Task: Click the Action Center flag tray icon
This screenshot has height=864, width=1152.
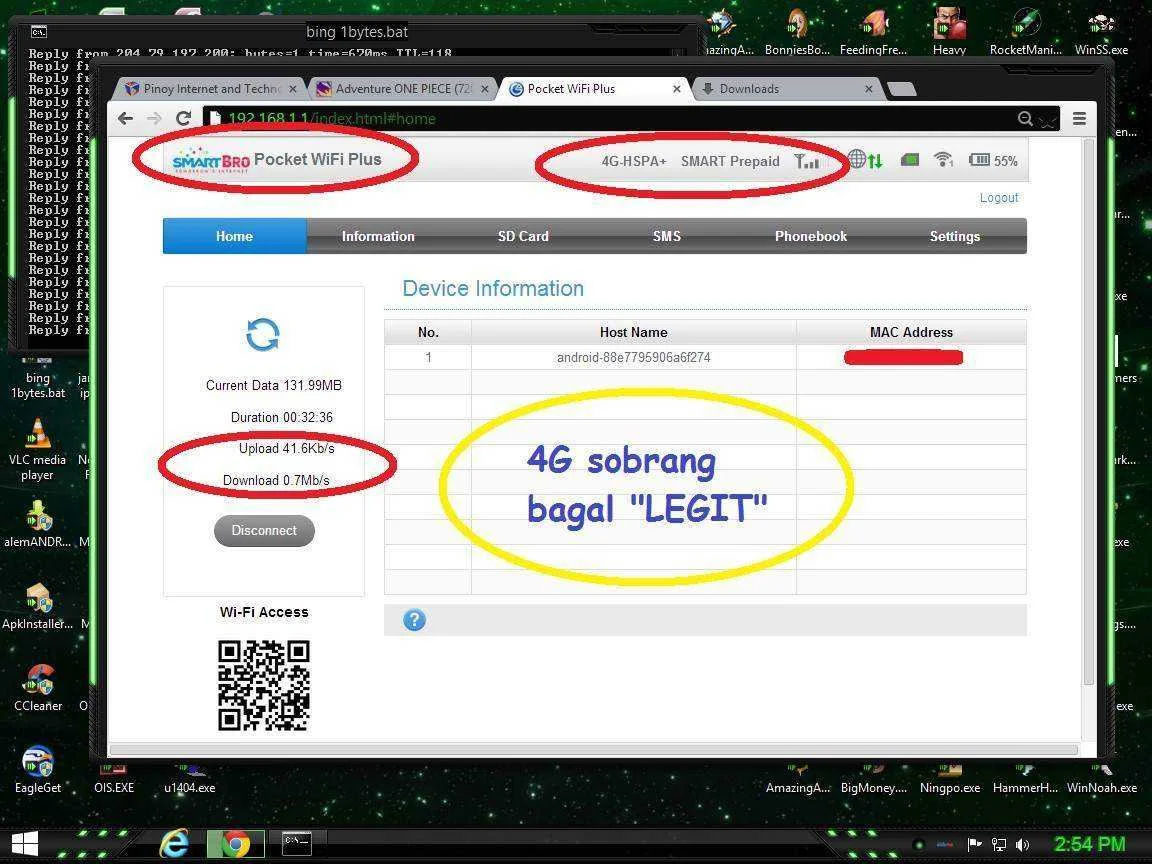Action: click(974, 845)
